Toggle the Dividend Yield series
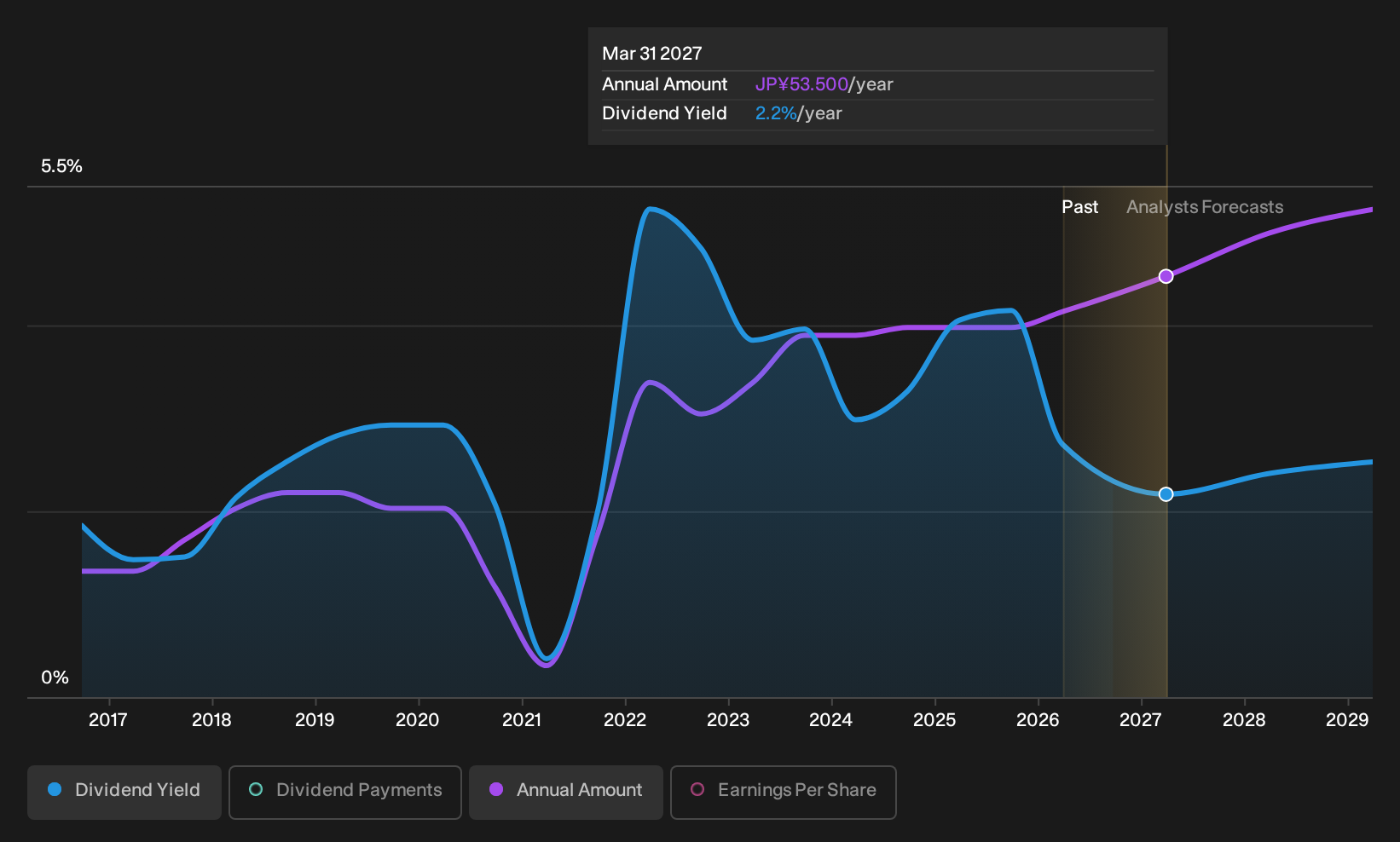 pyautogui.click(x=124, y=792)
